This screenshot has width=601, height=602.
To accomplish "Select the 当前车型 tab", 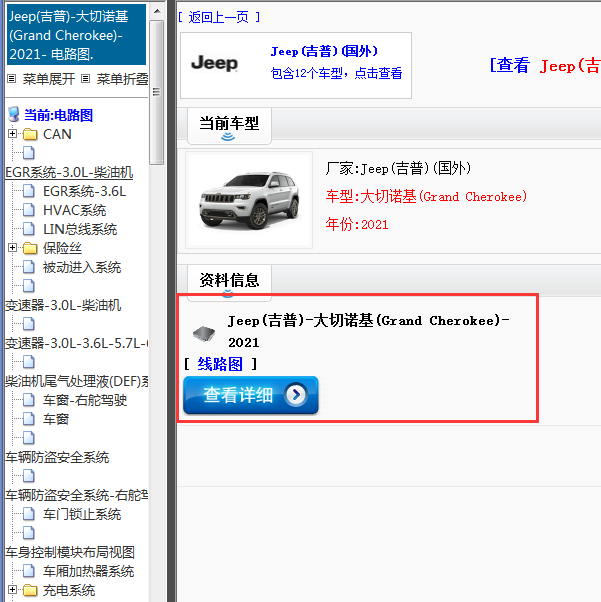I will [x=229, y=126].
